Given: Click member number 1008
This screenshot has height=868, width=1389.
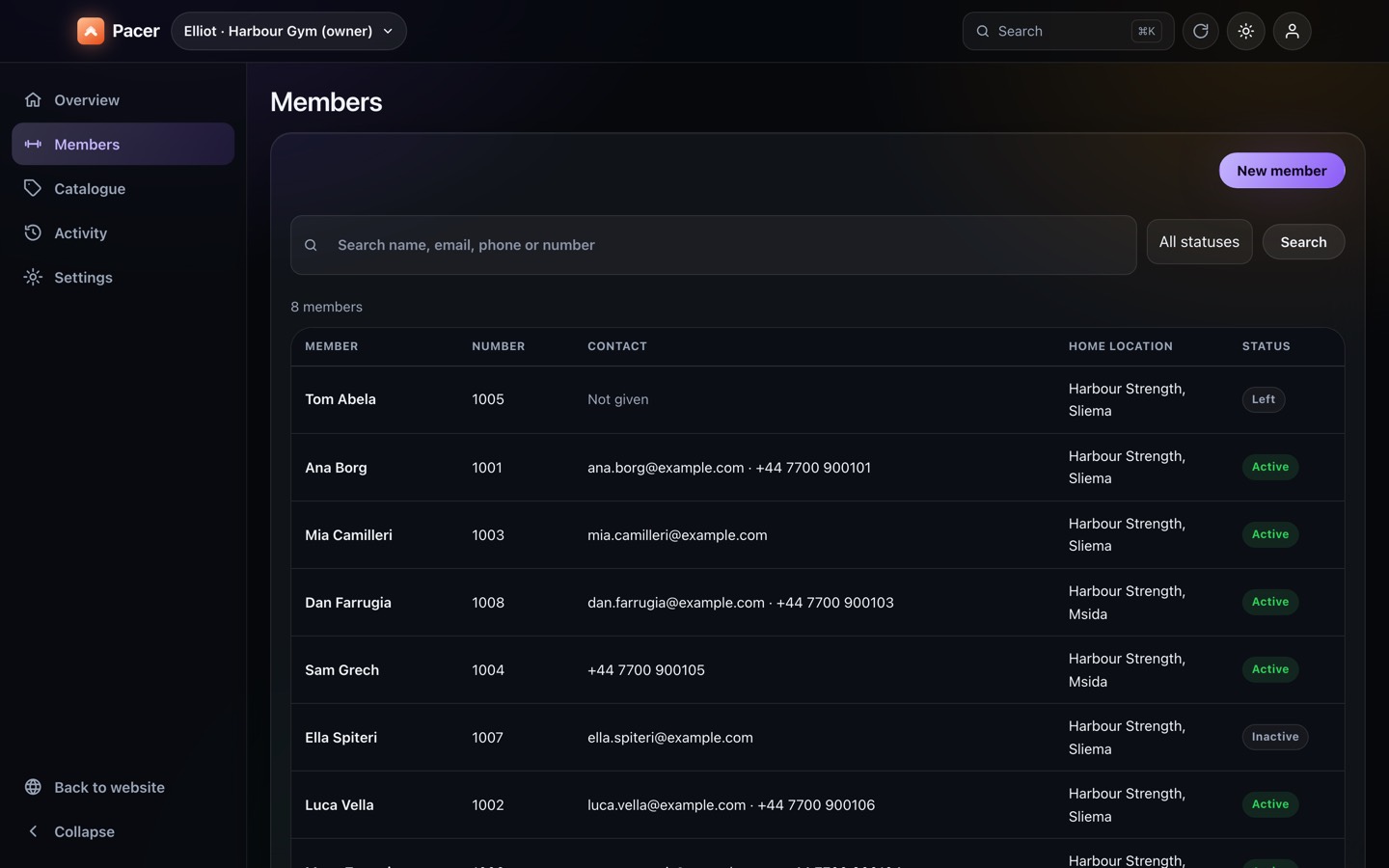Looking at the screenshot, I should point(488,603).
